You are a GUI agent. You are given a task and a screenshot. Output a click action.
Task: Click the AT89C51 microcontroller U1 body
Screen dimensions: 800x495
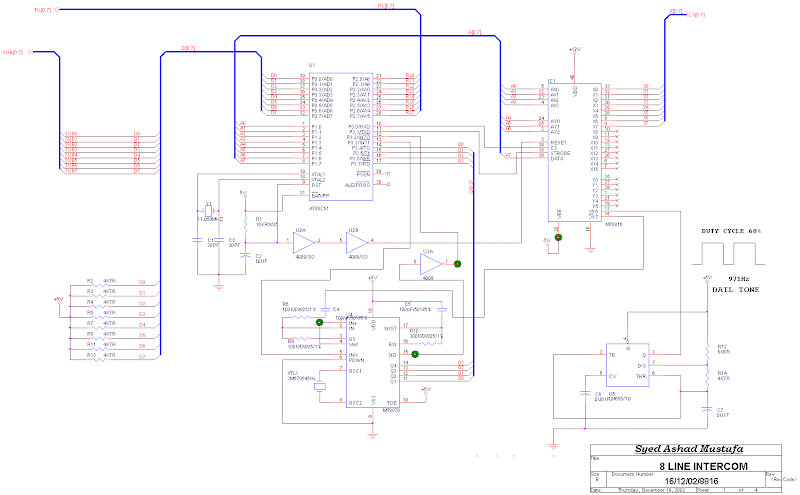(x=341, y=137)
